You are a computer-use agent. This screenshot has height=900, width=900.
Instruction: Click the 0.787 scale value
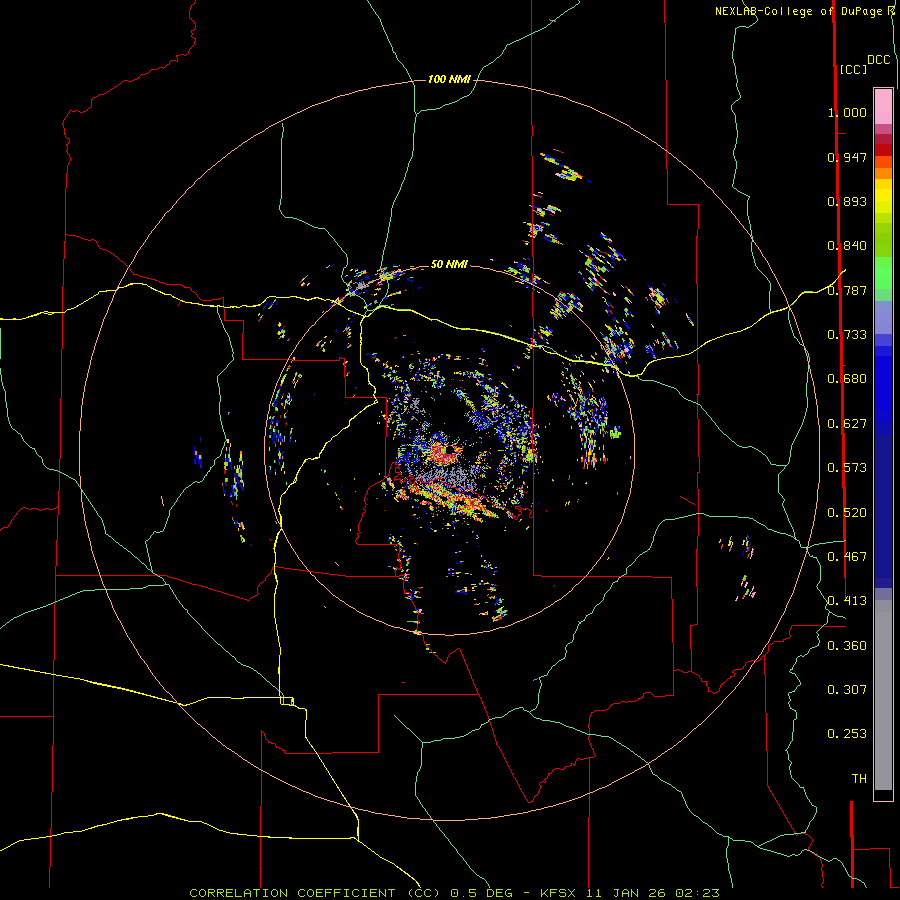tap(847, 290)
